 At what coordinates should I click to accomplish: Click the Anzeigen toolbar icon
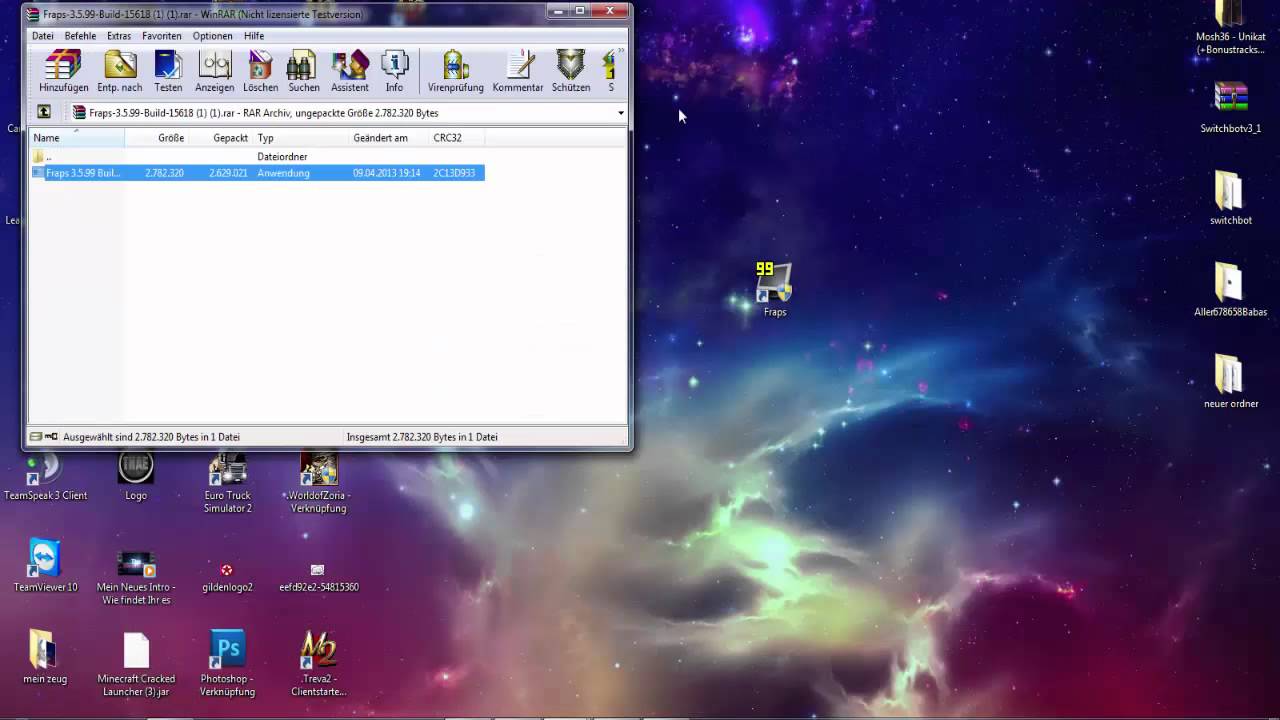[x=214, y=71]
